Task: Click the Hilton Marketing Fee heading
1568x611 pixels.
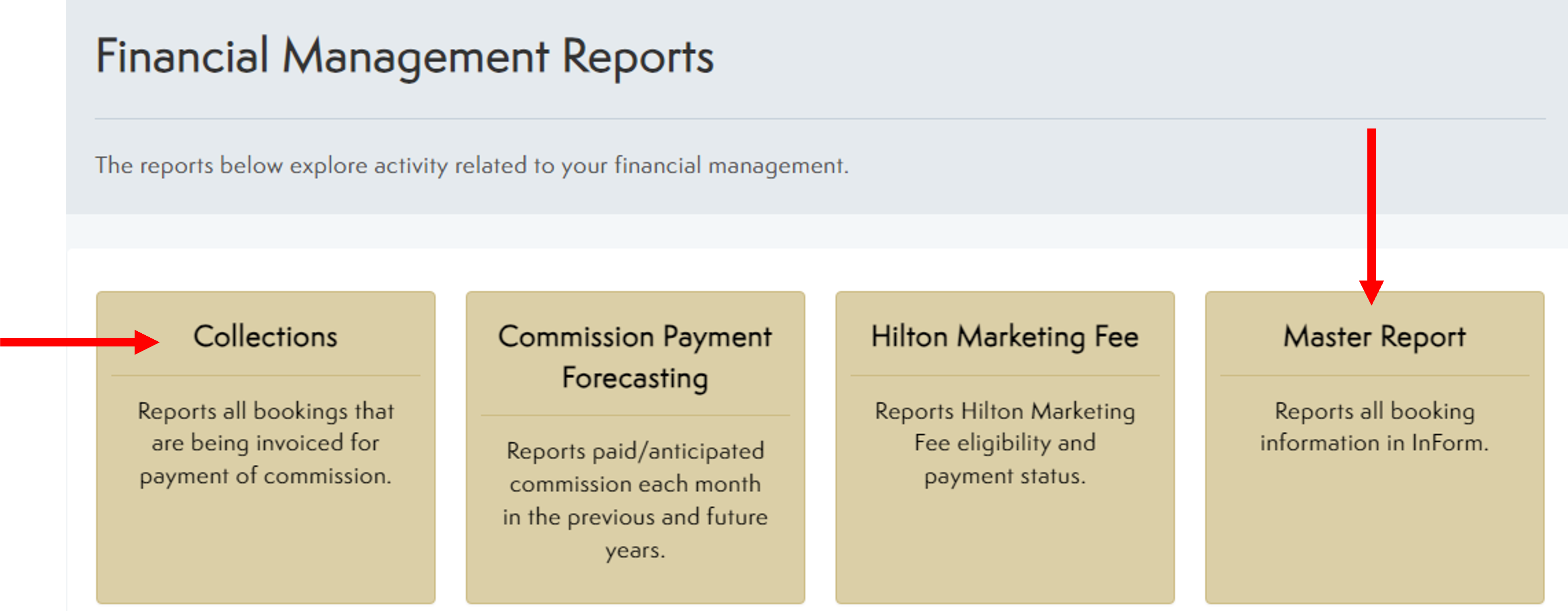Action: click(1004, 335)
